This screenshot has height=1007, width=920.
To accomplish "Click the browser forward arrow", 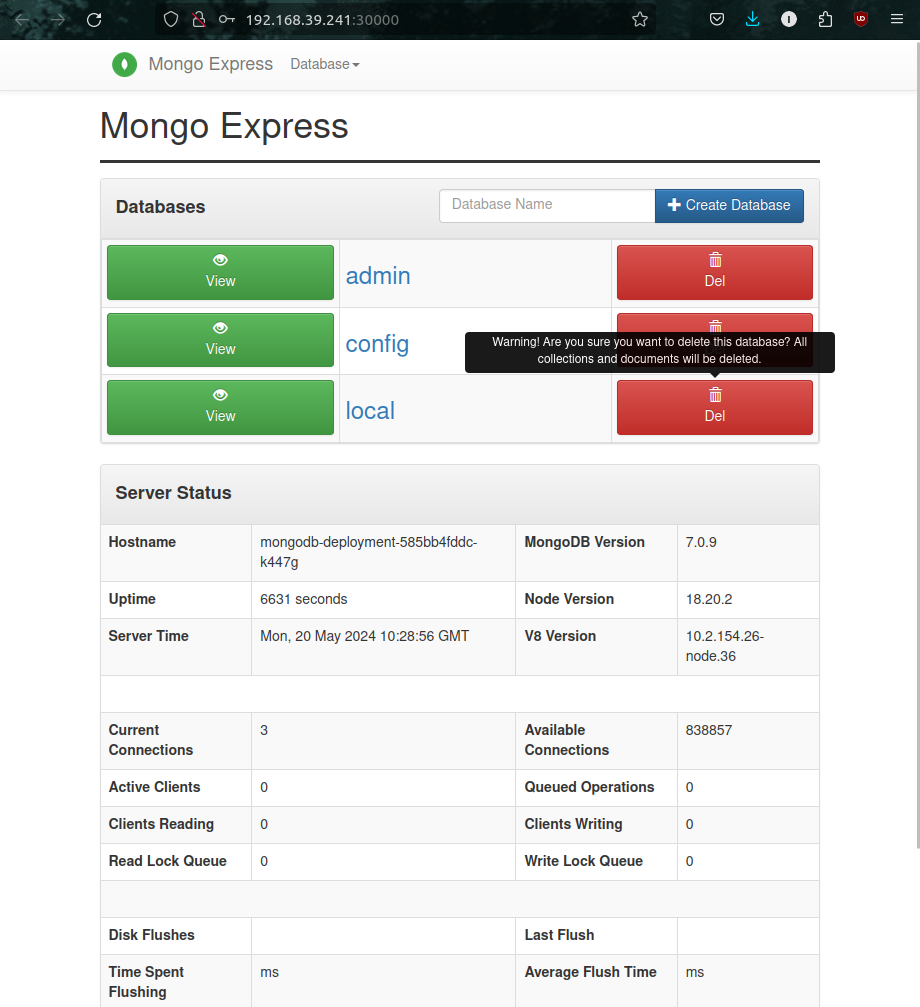I will click(x=58, y=20).
